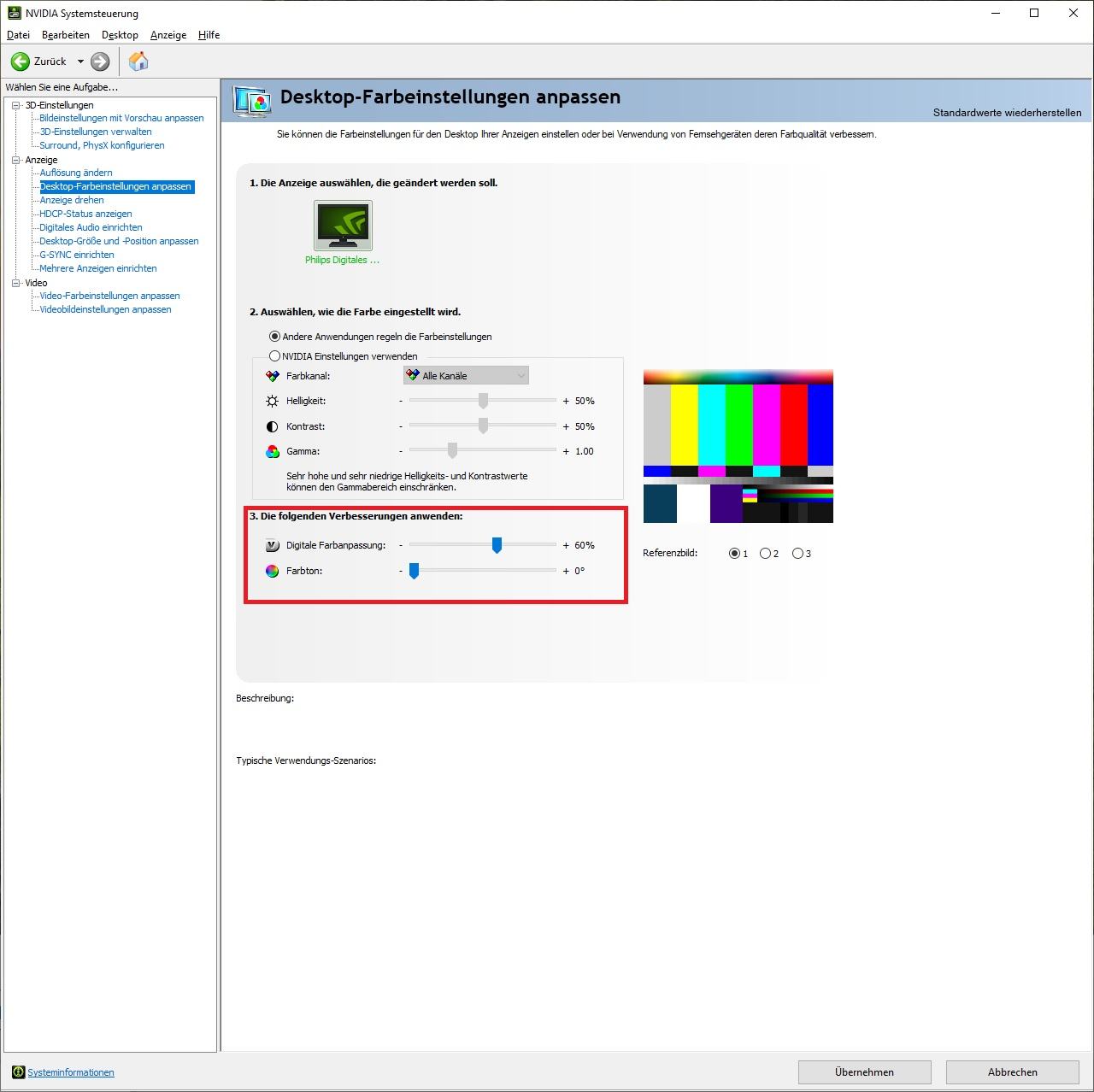Click the Kontrast half-circle icon
Image resolution: width=1094 pixels, height=1092 pixels.
(x=272, y=426)
